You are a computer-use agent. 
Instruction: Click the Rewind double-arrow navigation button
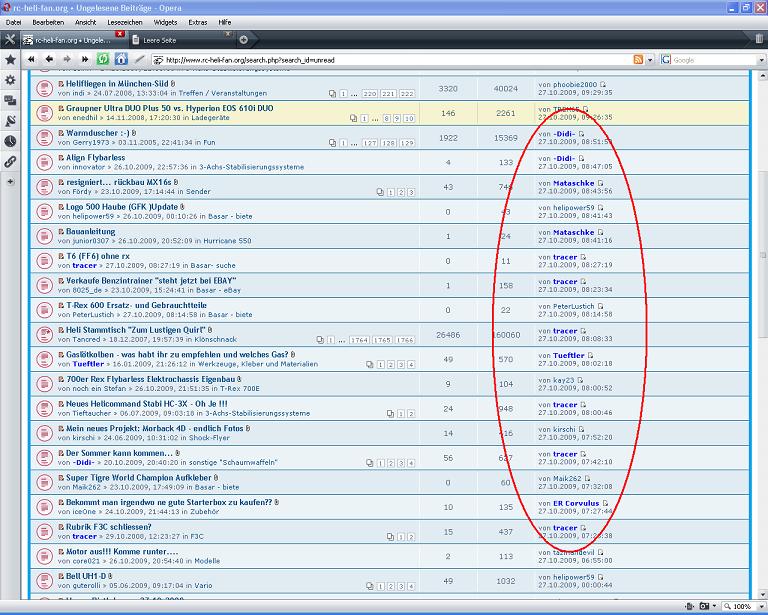pyautogui.click(x=31, y=59)
